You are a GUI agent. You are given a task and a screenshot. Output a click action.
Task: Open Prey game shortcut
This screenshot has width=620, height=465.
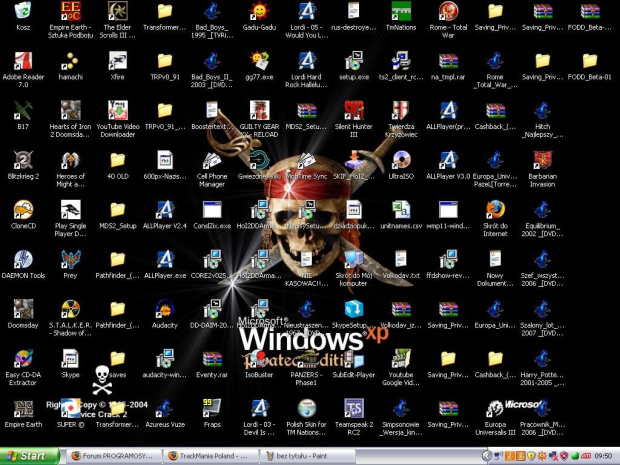pos(70,259)
